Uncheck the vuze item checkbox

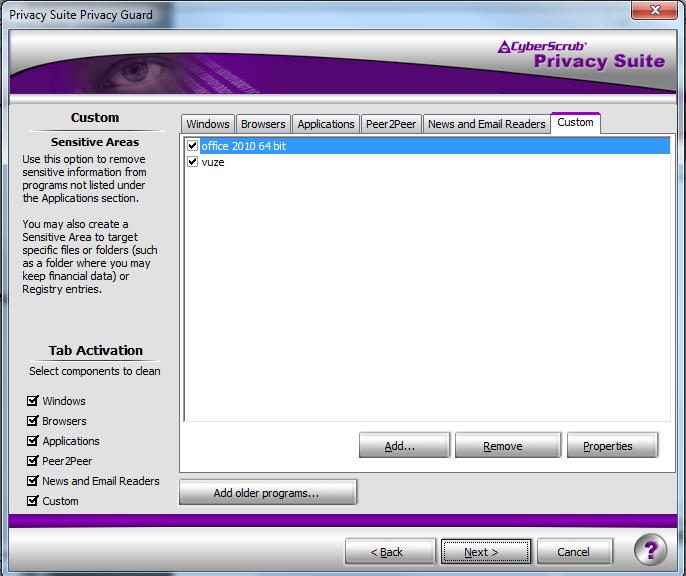pos(192,162)
